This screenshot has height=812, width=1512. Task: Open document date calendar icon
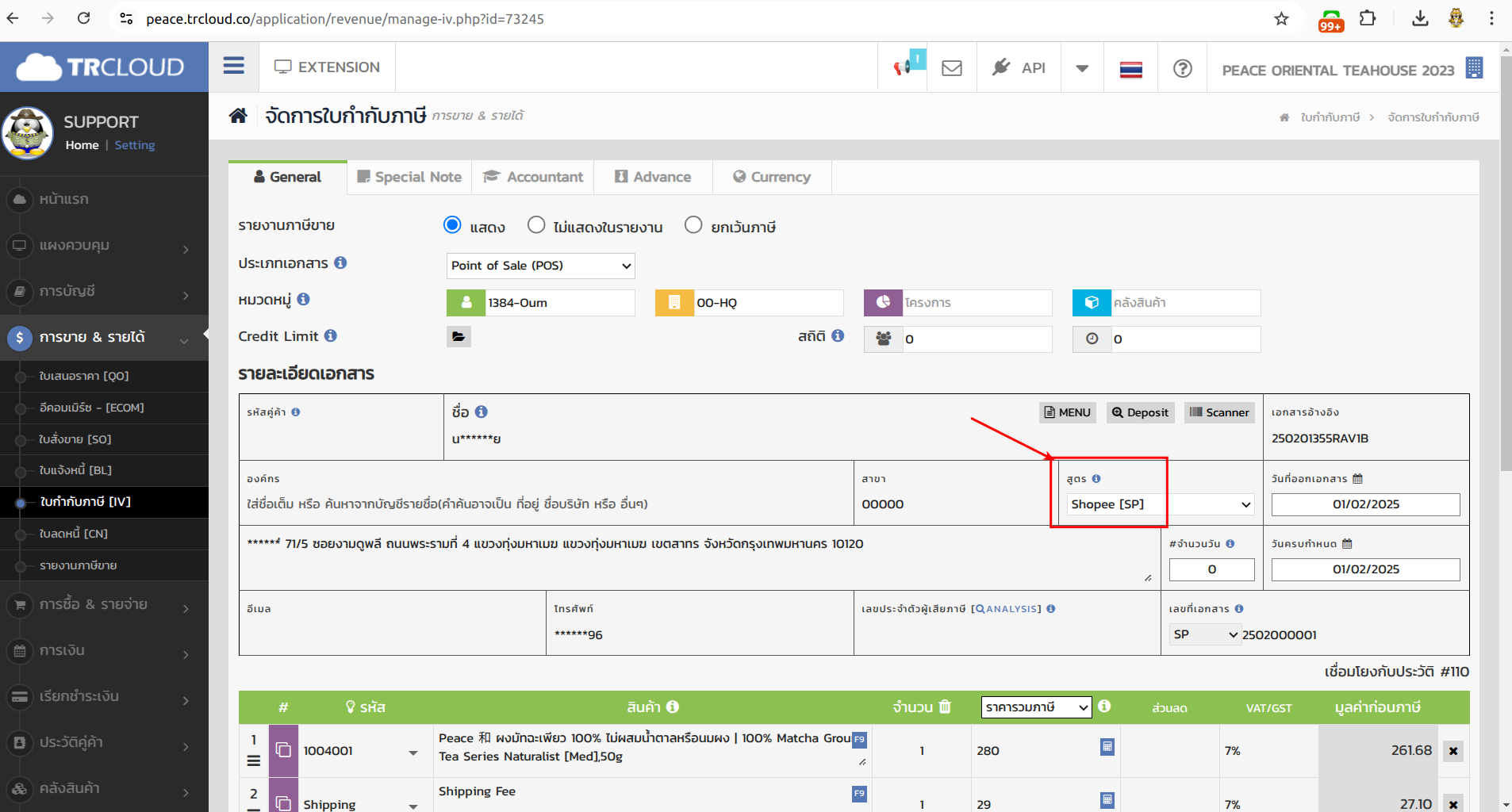(x=1357, y=479)
